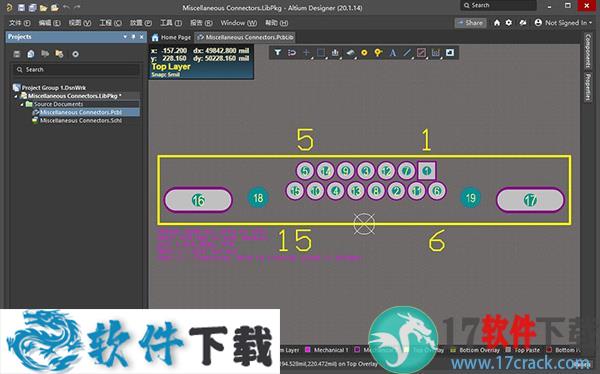Viewport: 600px width, 374px height.
Task: Click the Top Paste gray color swatch
Action: [x=508, y=350]
